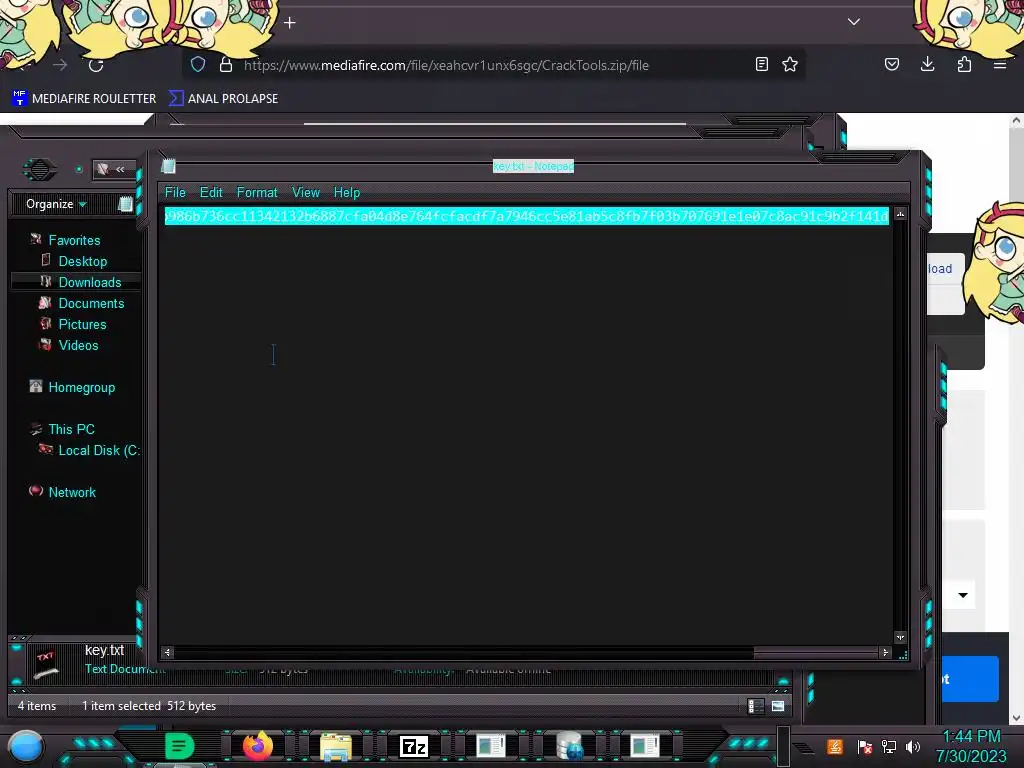
Task: Select Desktop in Explorer navigation pane
Action: pyautogui.click(x=82, y=261)
